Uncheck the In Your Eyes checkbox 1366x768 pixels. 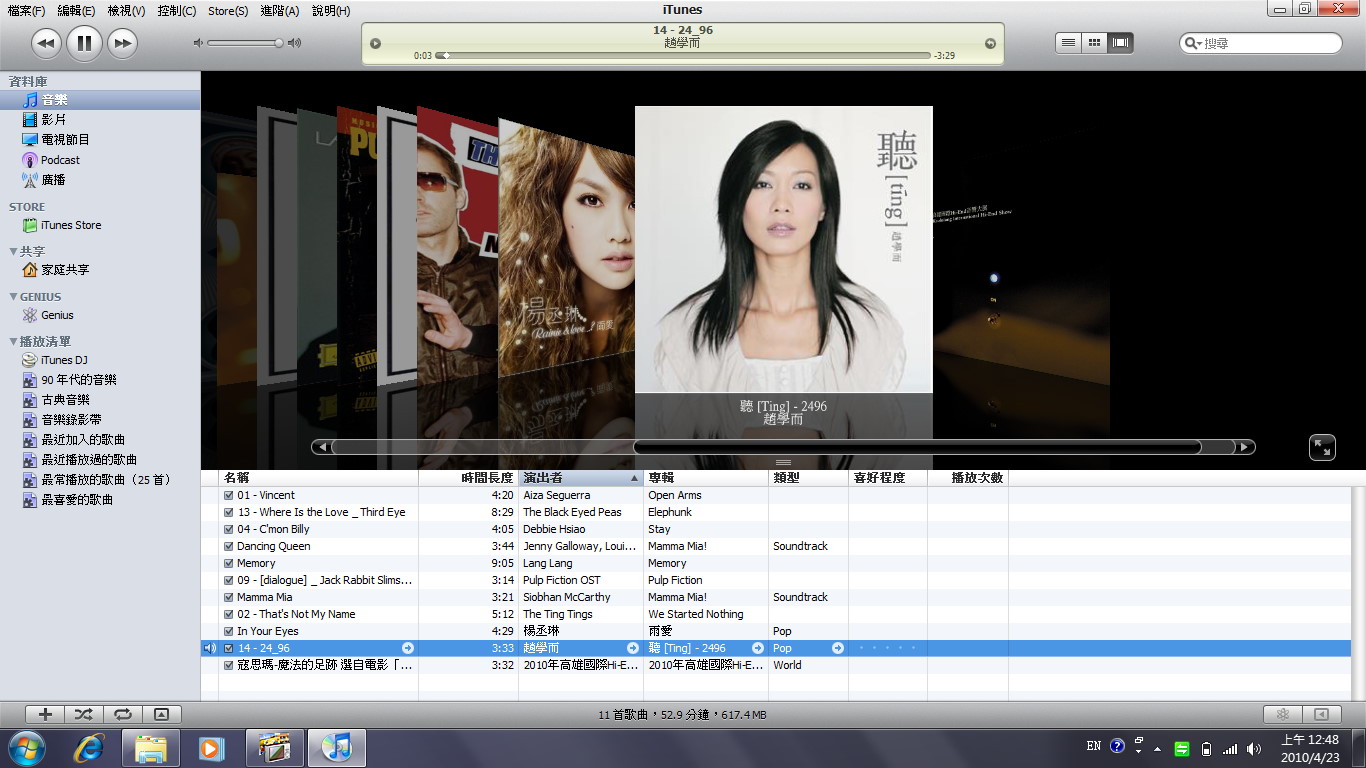pos(229,631)
